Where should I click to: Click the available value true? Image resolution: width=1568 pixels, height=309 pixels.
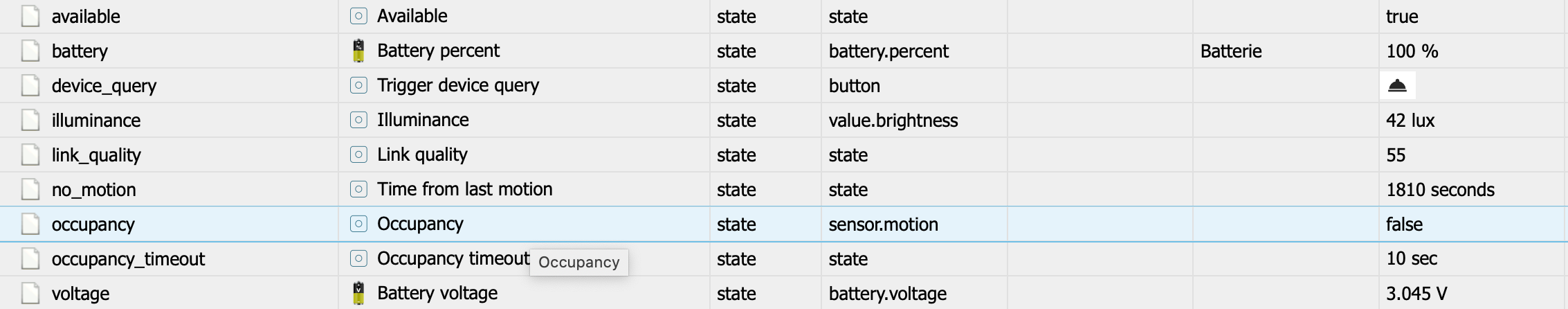(1402, 17)
